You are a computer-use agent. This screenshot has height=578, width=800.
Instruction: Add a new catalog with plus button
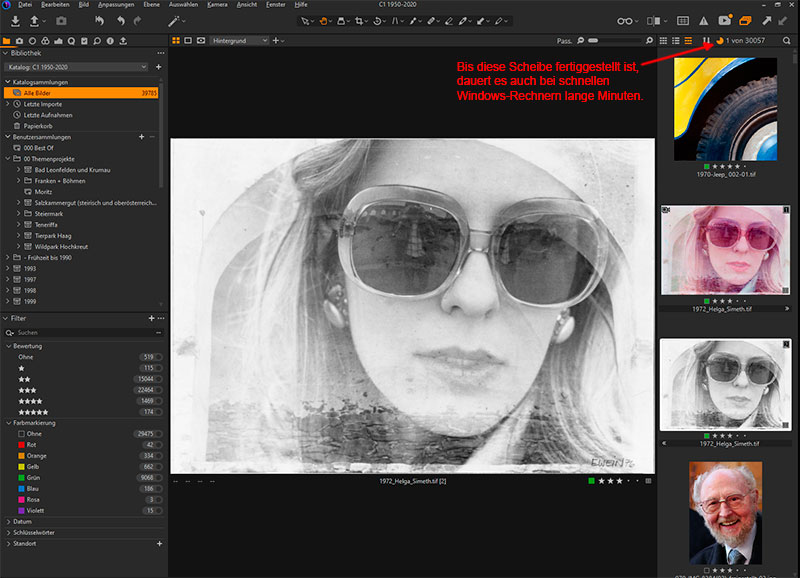[x=159, y=67]
